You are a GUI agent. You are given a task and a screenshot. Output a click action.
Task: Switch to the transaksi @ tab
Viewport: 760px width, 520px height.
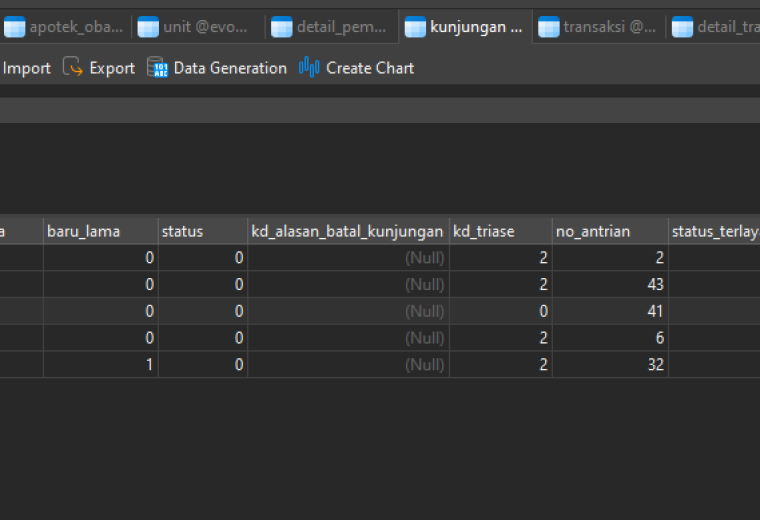coord(599,27)
